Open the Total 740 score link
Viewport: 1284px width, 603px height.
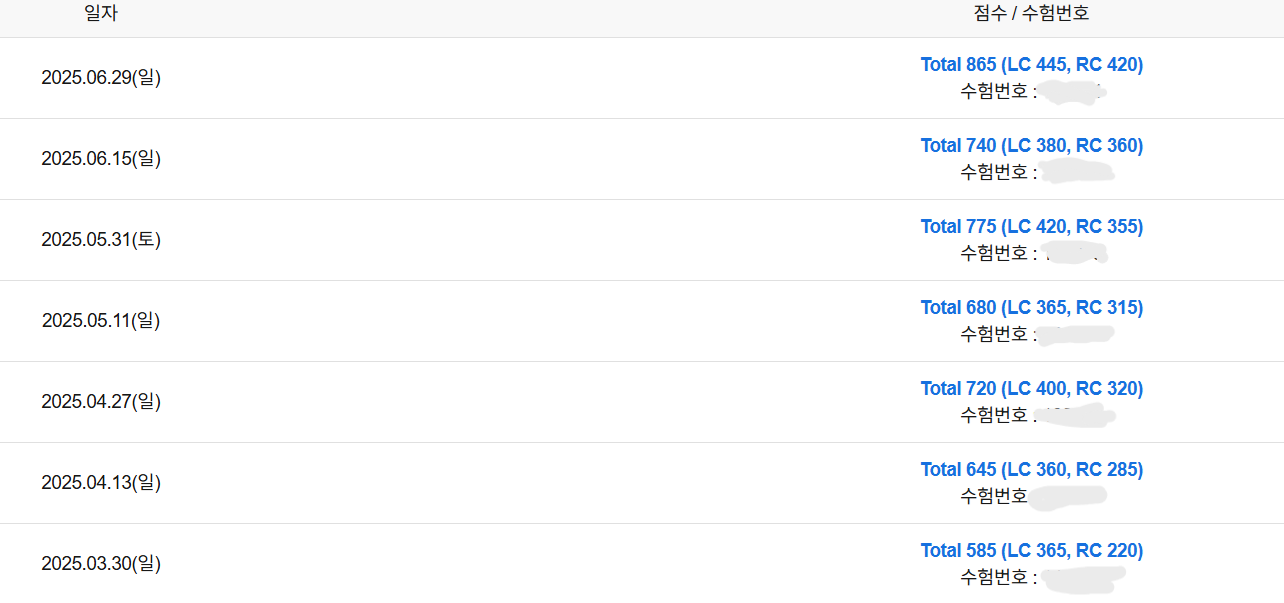[x=1031, y=146]
